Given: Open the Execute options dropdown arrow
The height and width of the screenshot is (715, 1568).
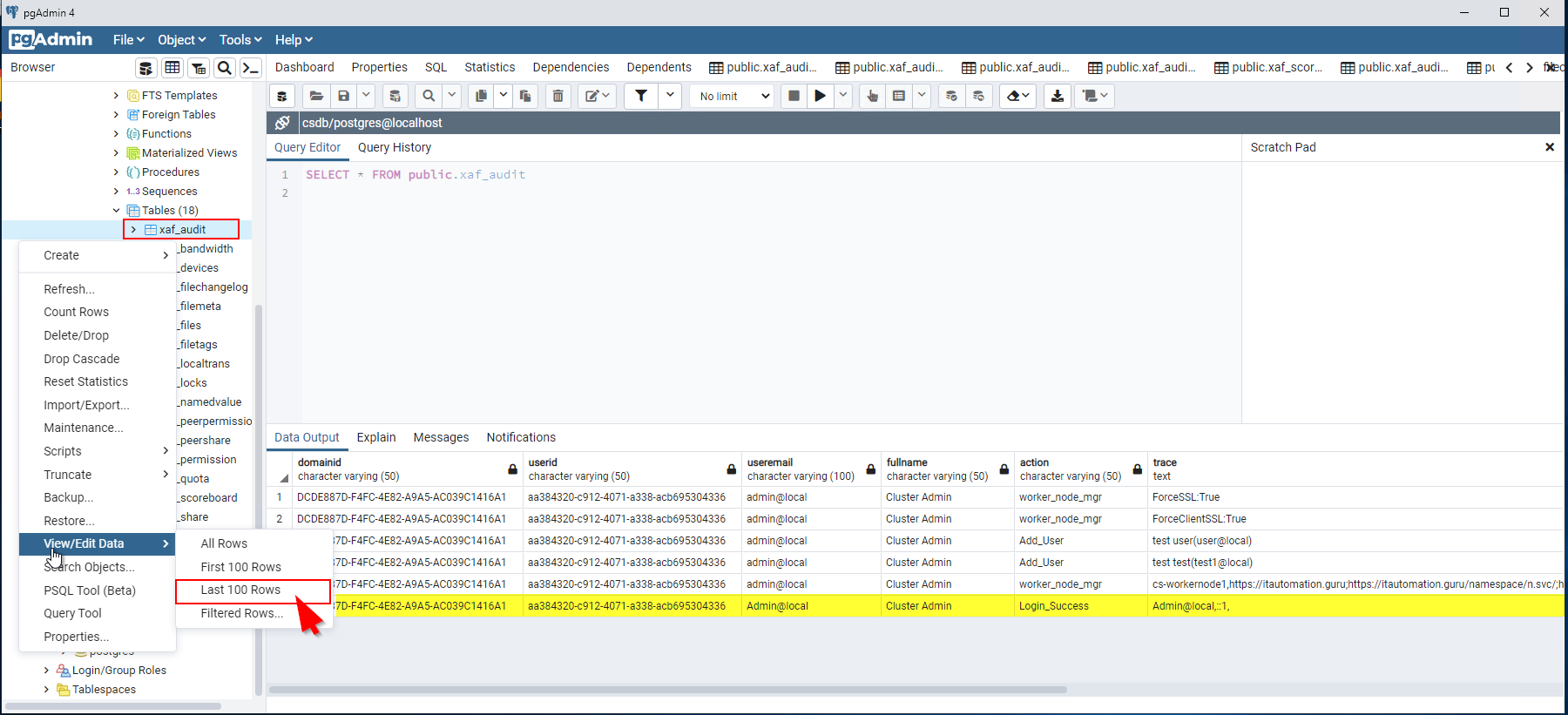Looking at the screenshot, I should [843, 96].
